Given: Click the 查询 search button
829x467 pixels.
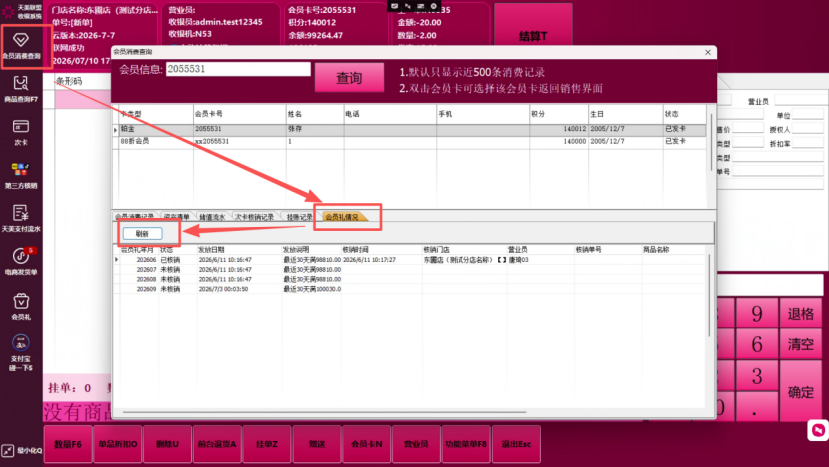Looking at the screenshot, I should click(x=349, y=78).
